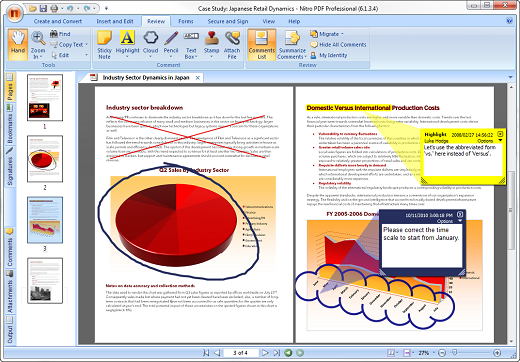Select the Highlight tool
520x362 pixels.
[x=127, y=45]
